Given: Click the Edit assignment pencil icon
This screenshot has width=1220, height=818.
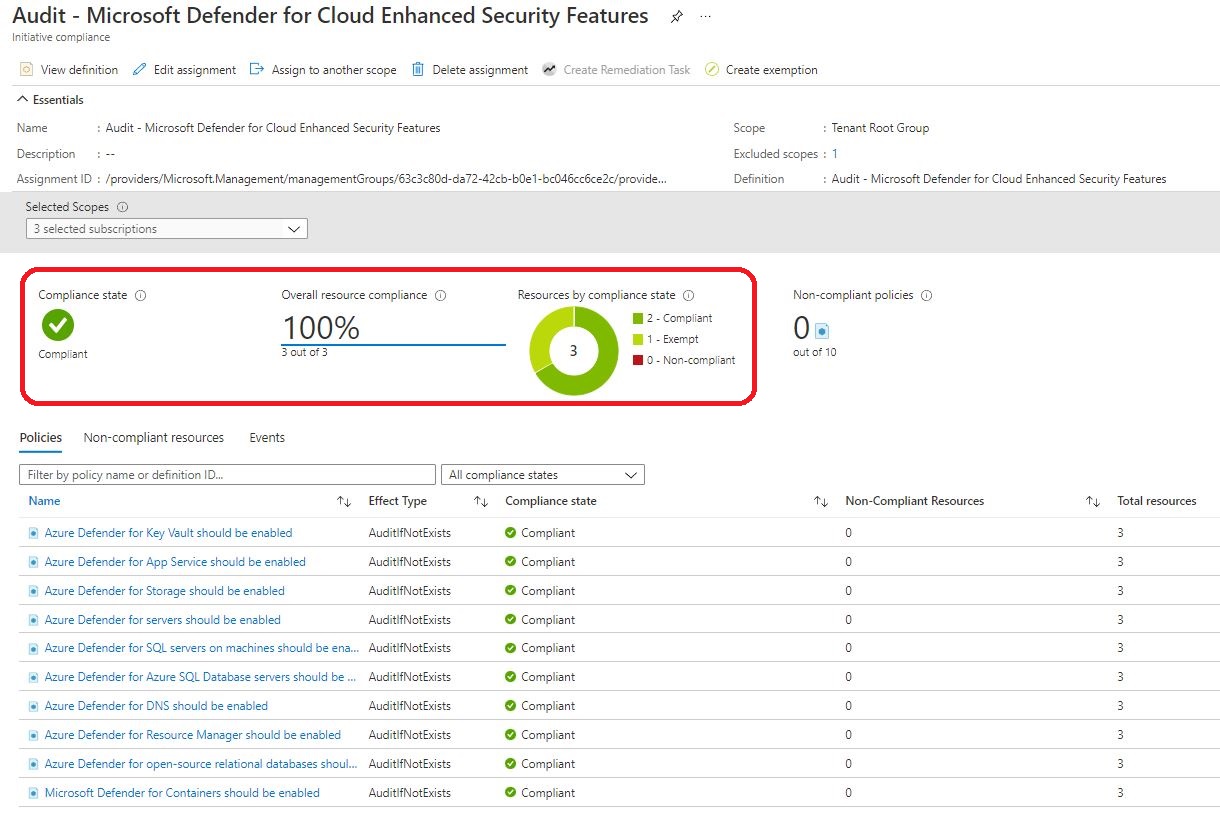Looking at the screenshot, I should pyautogui.click(x=139, y=70).
